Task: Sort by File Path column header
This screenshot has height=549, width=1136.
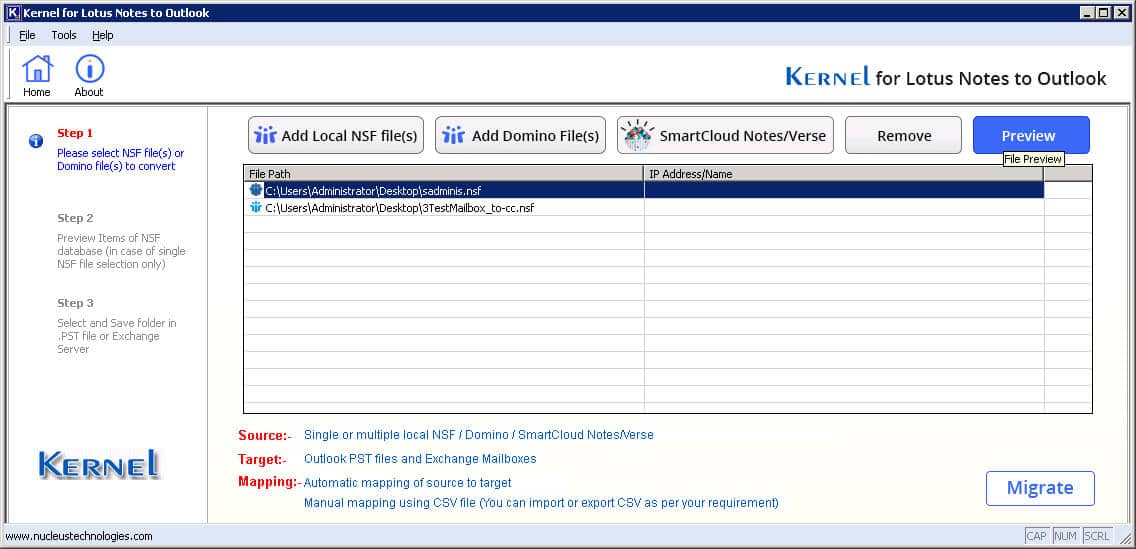Action: [443, 174]
